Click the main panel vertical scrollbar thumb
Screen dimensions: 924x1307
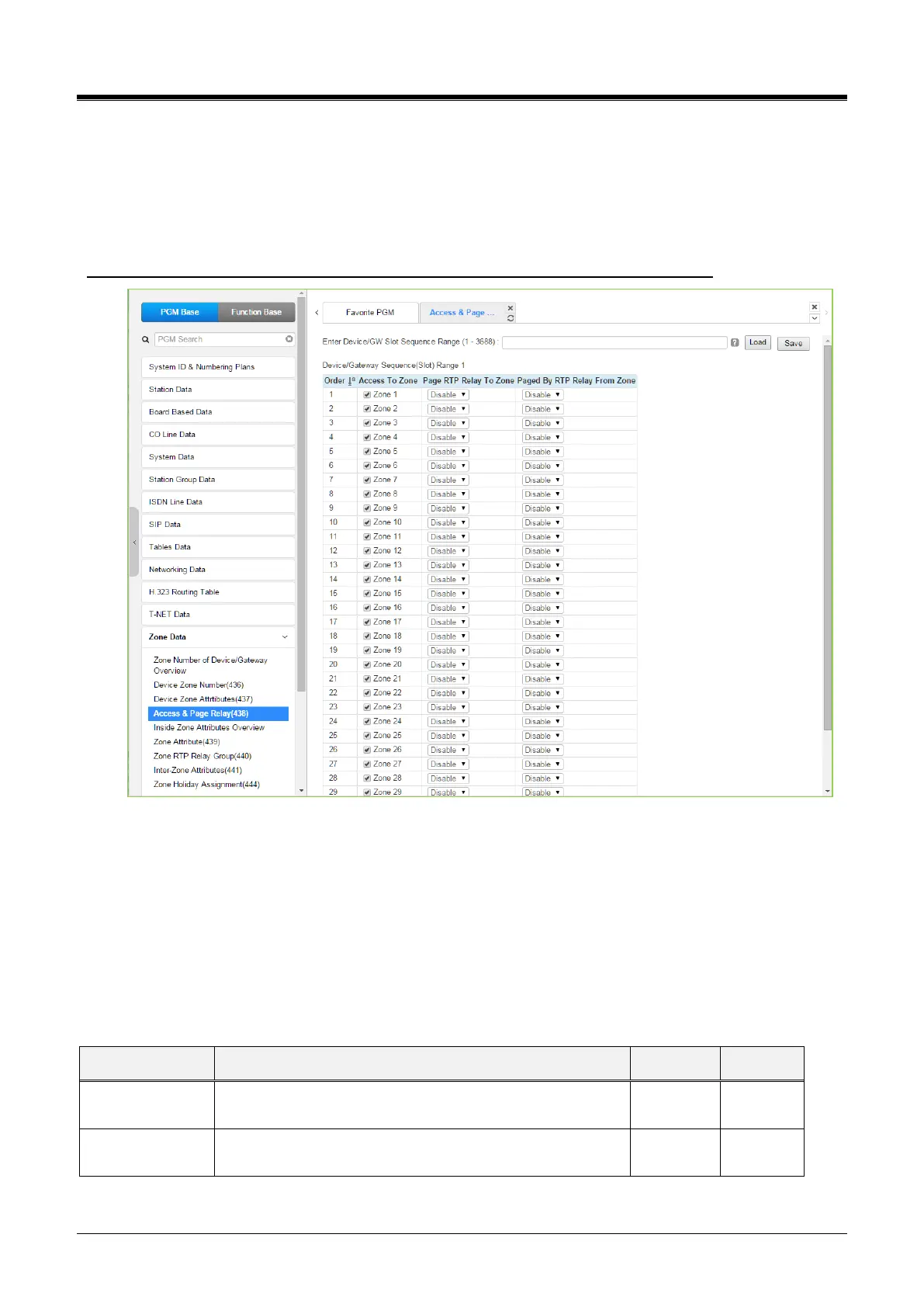(x=828, y=537)
